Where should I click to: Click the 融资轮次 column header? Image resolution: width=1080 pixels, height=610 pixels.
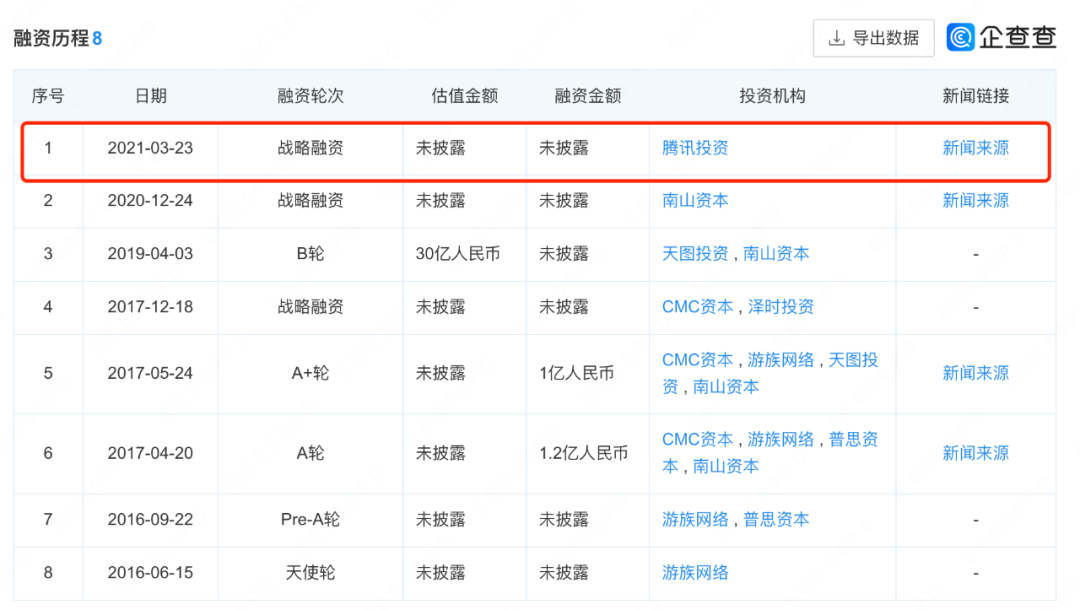311,96
